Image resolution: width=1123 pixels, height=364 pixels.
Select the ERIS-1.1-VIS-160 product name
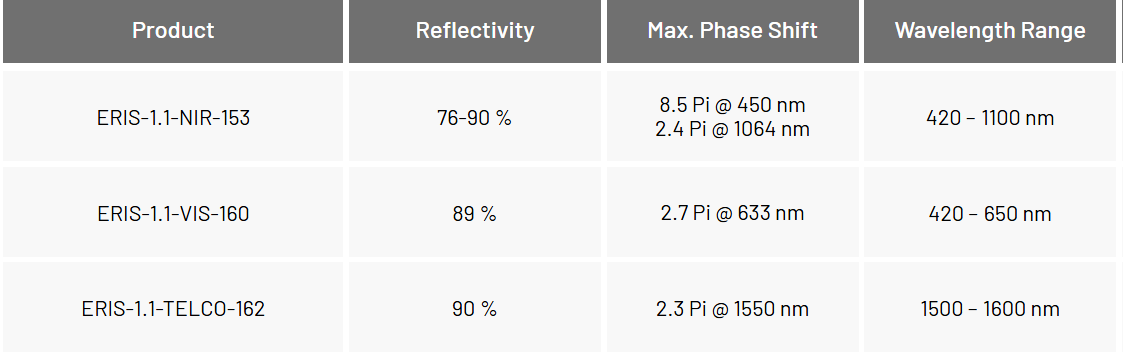tap(173, 214)
